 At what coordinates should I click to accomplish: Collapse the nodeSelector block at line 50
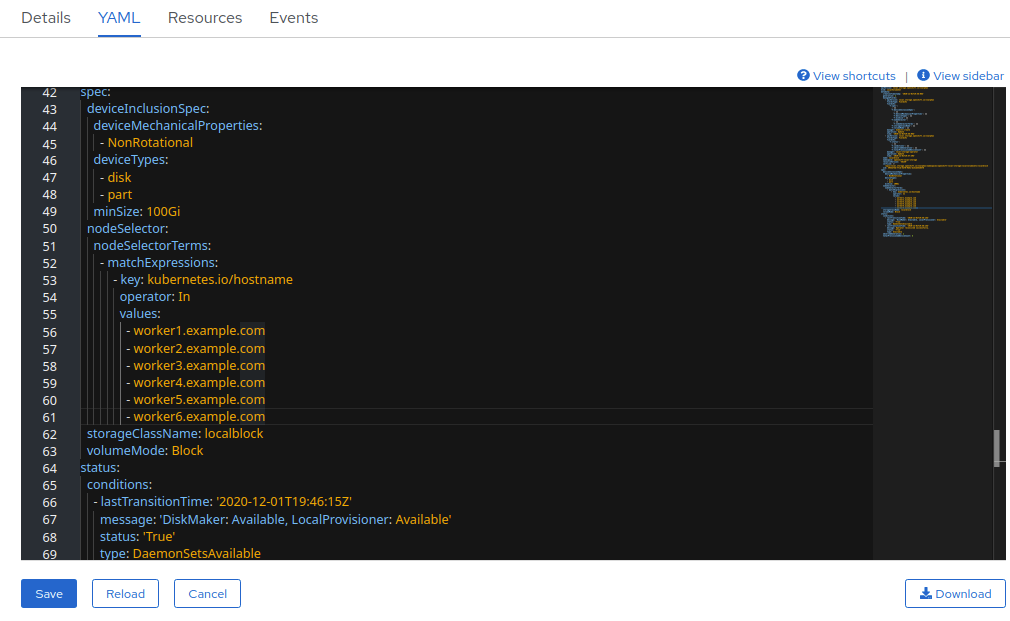tap(71, 229)
